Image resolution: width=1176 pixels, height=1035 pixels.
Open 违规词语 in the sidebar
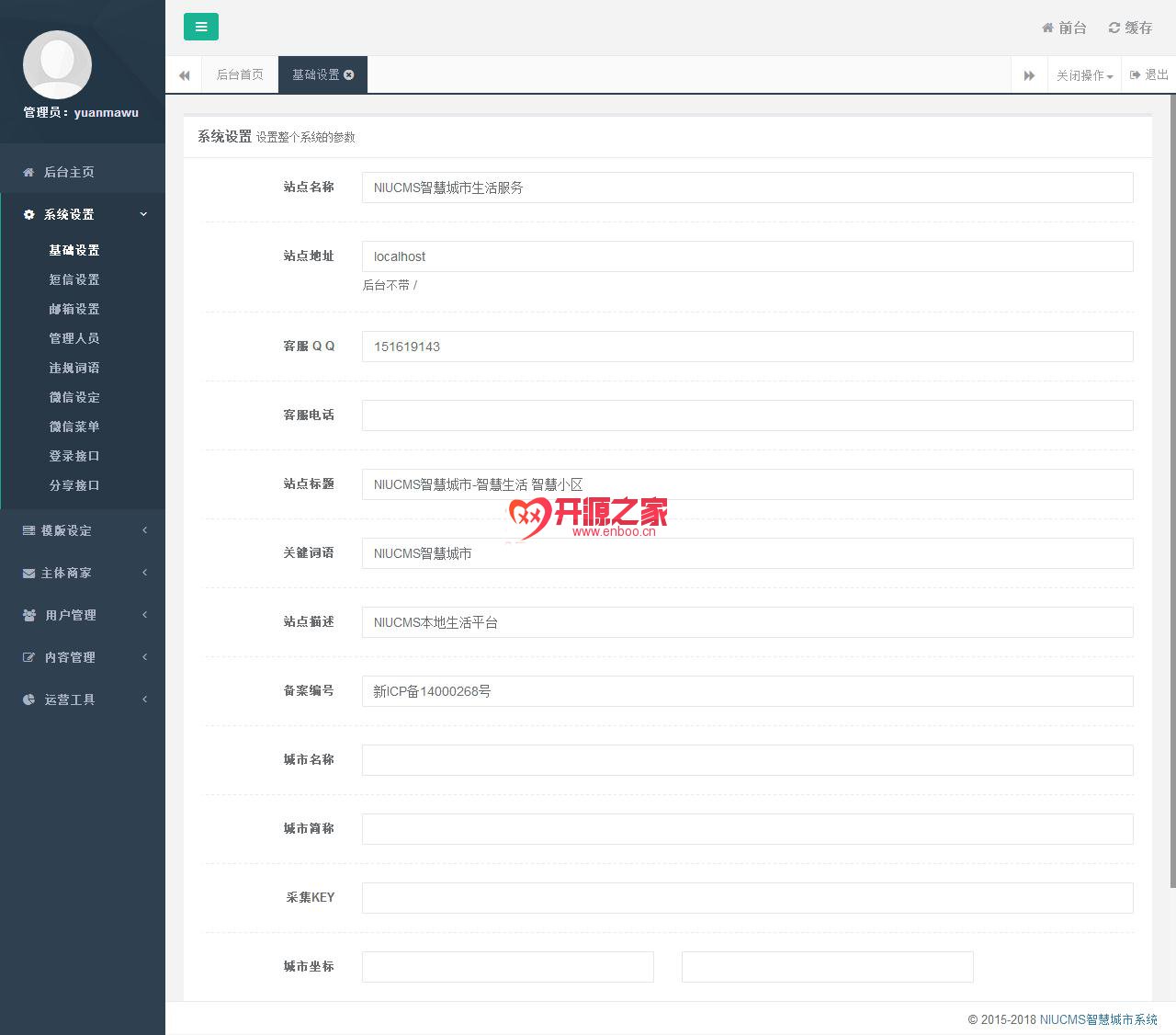tap(74, 368)
